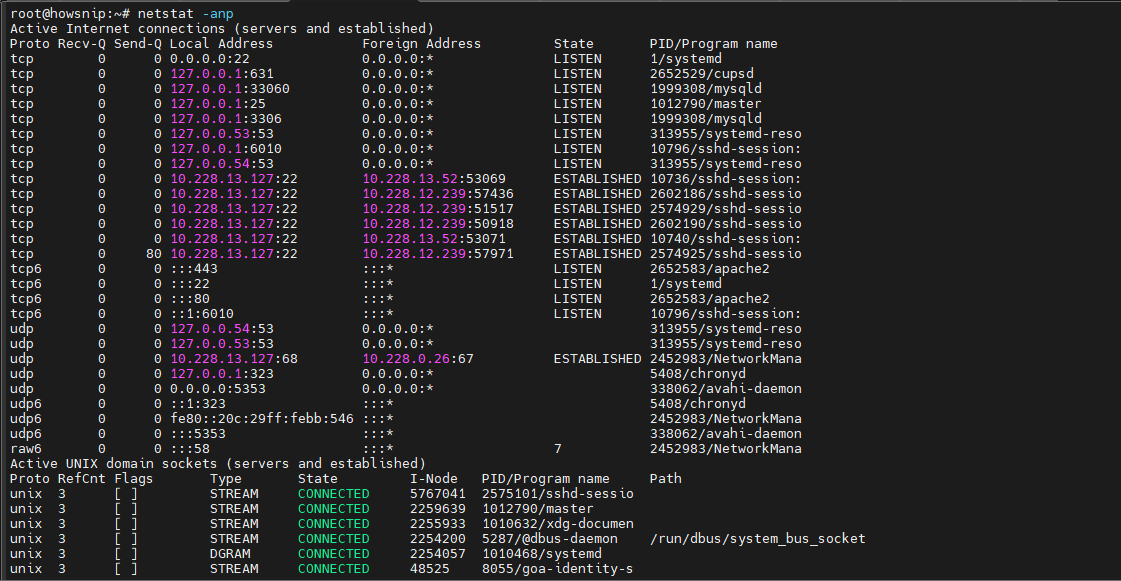Click the '2575101/sshd-sessio' program name

click(x=558, y=494)
